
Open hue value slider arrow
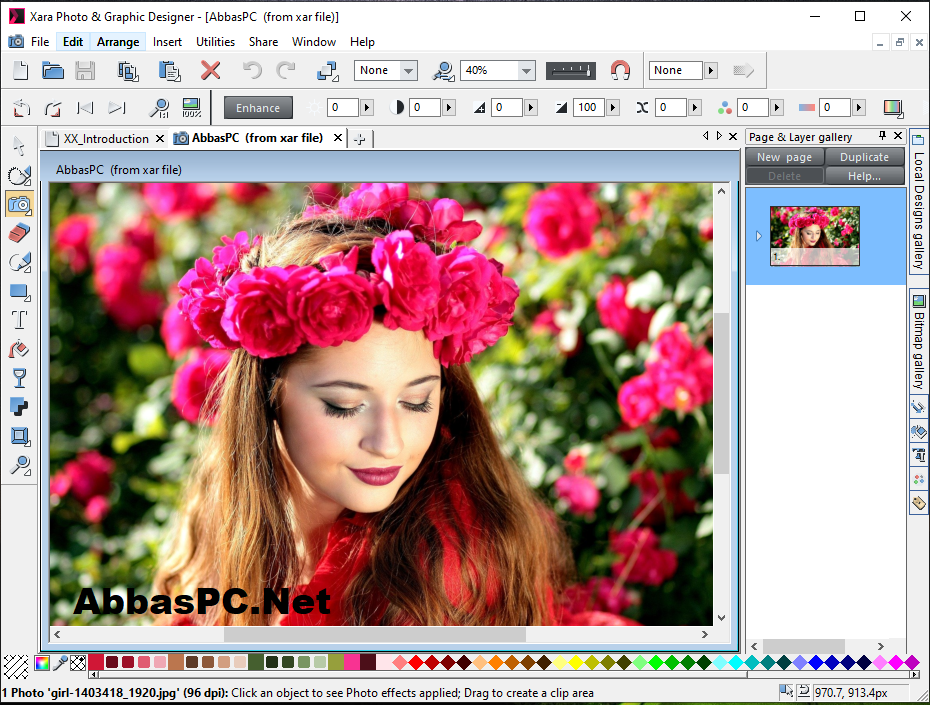(859, 107)
